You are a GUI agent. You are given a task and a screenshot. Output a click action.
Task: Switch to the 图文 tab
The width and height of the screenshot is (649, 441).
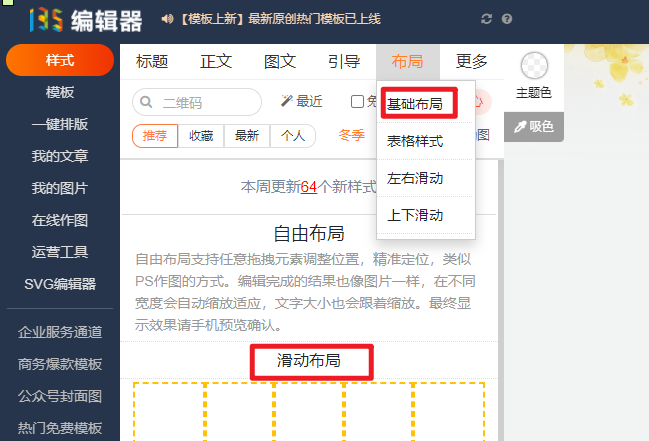click(280, 61)
